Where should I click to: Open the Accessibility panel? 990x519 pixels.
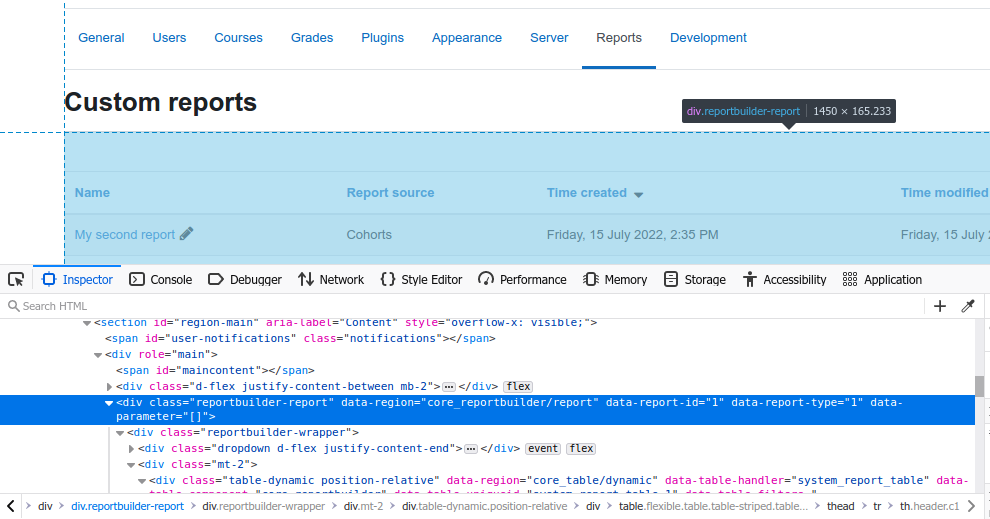(785, 279)
